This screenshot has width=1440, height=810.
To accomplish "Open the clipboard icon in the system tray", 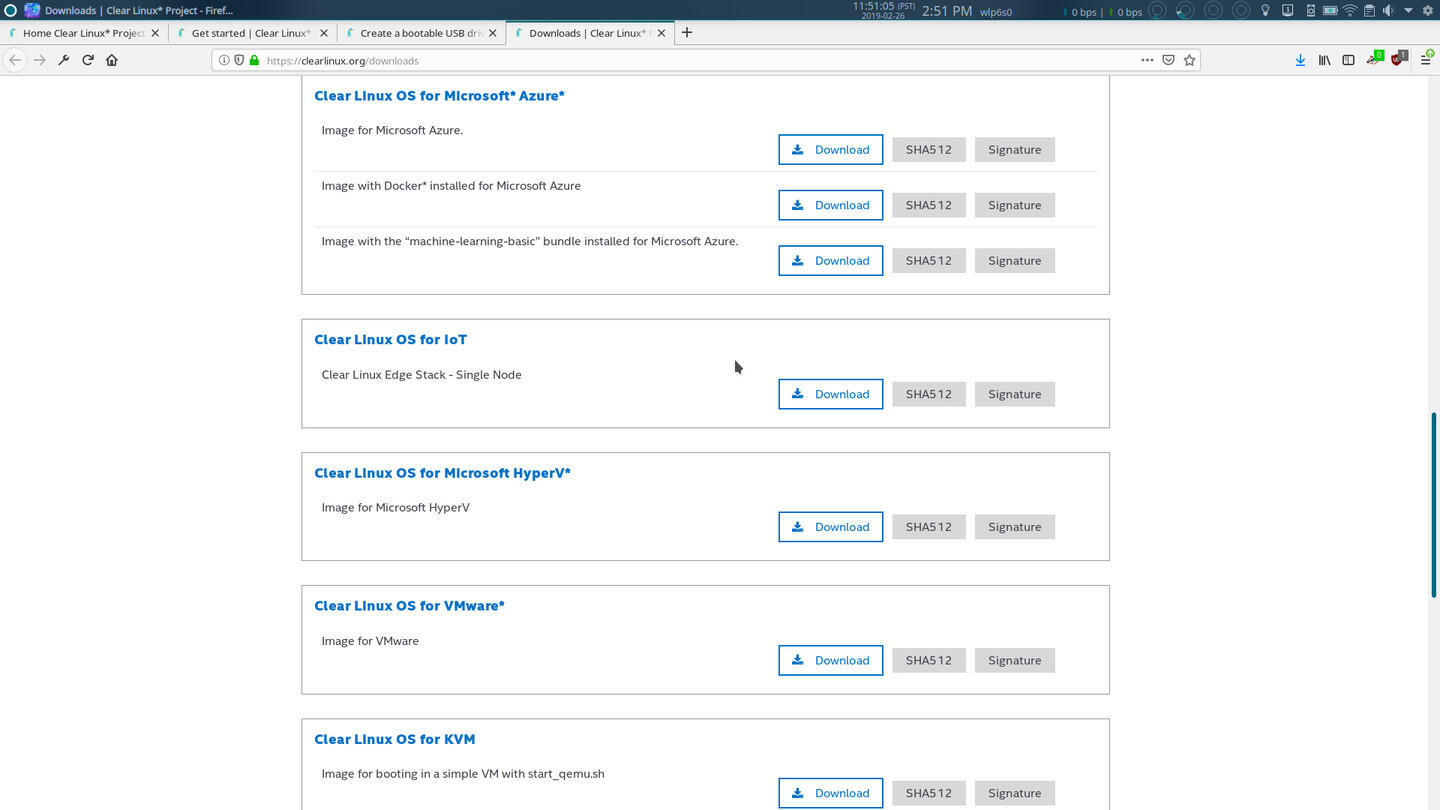I will [x=1369, y=11].
